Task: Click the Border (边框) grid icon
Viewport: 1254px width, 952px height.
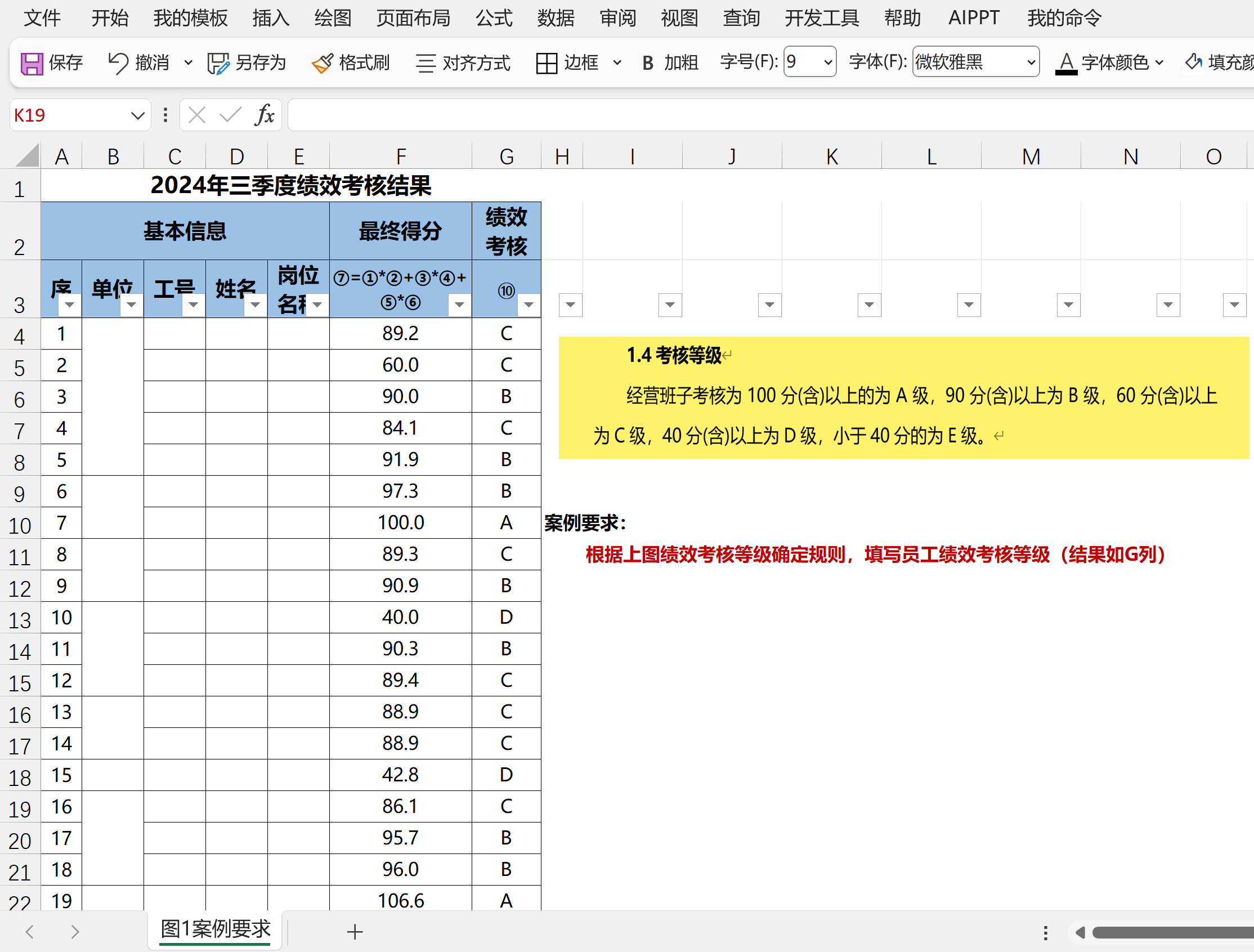Action: [547, 63]
